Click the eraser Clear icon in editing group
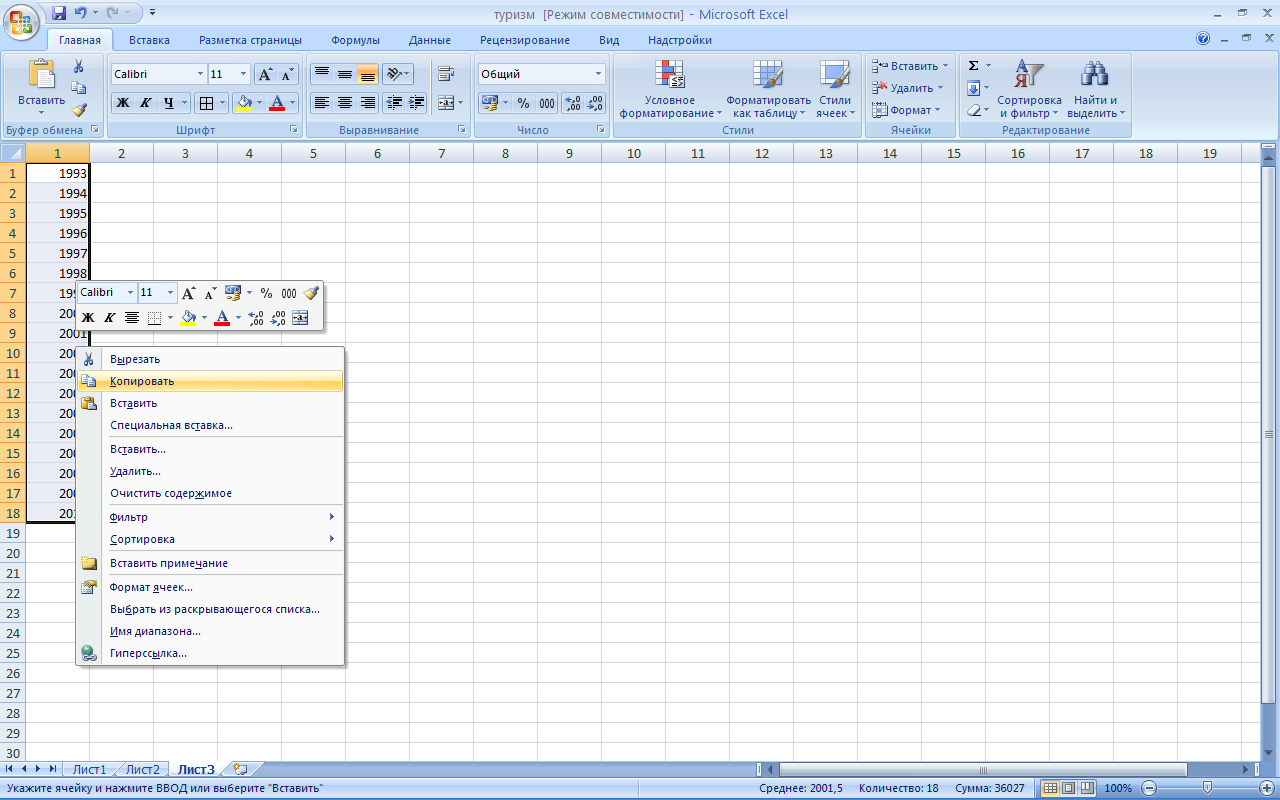This screenshot has height=800, width=1280. pyautogui.click(x=973, y=110)
